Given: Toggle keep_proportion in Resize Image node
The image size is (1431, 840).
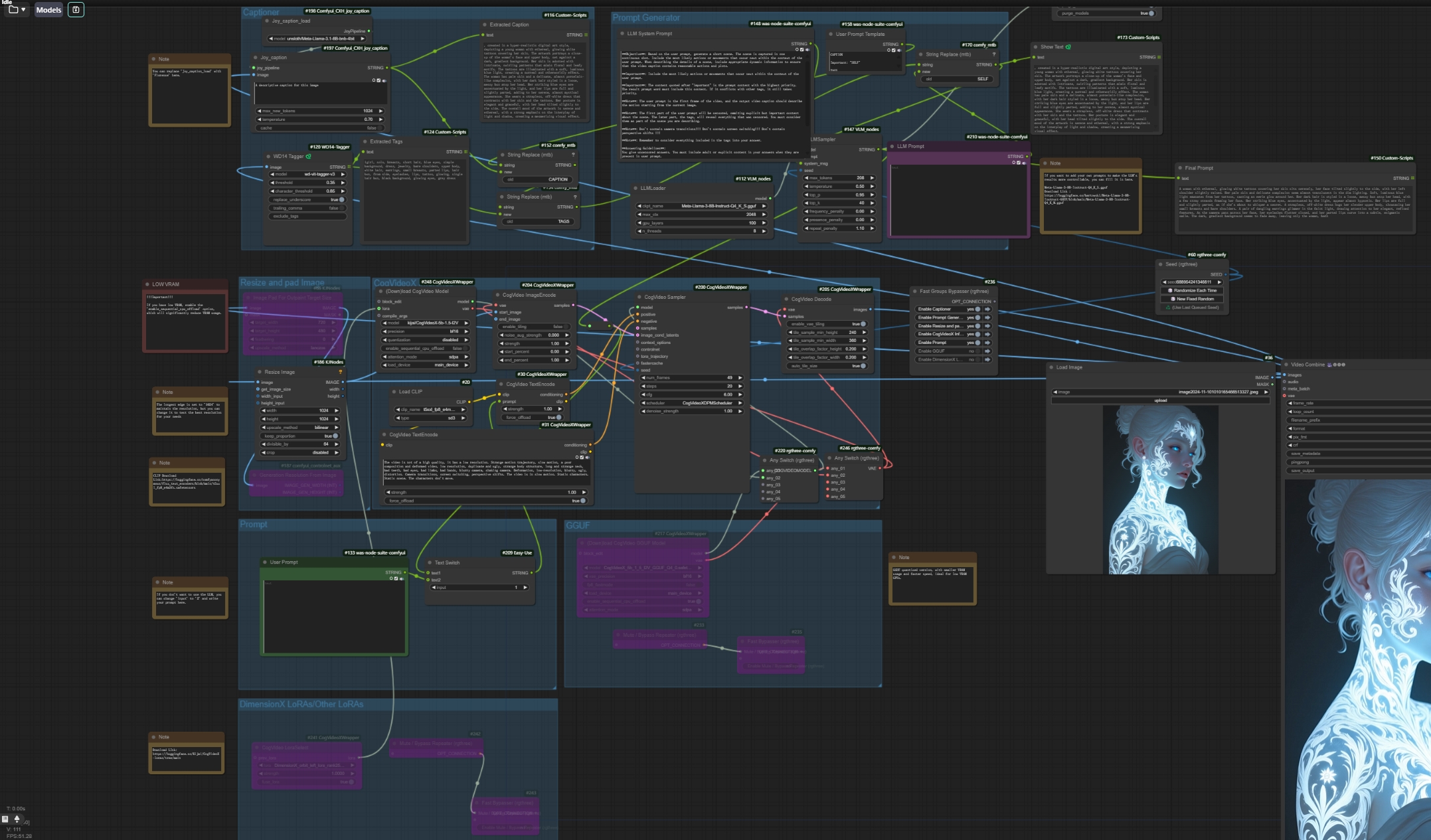Looking at the screenshot, I should pyautogui.click(x=335, y=436).
